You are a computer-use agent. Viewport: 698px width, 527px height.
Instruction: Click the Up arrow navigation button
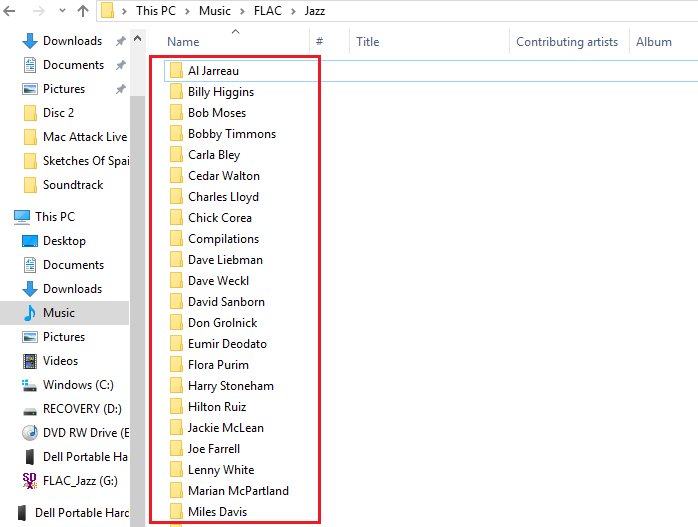click(x=83, y=12)
